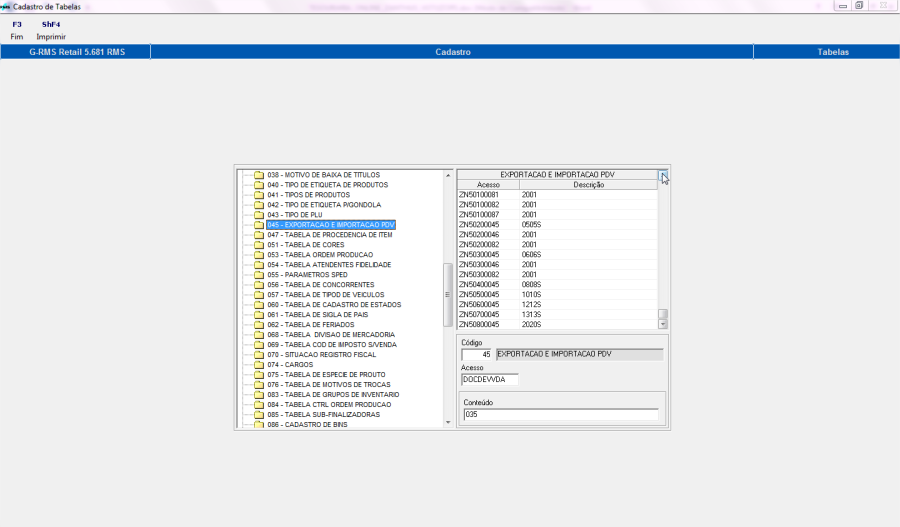Click folder icon for 069 - TABELA COD DE IMPOSTO S/VENDA

pyautogui.click(x=259, y=344)
